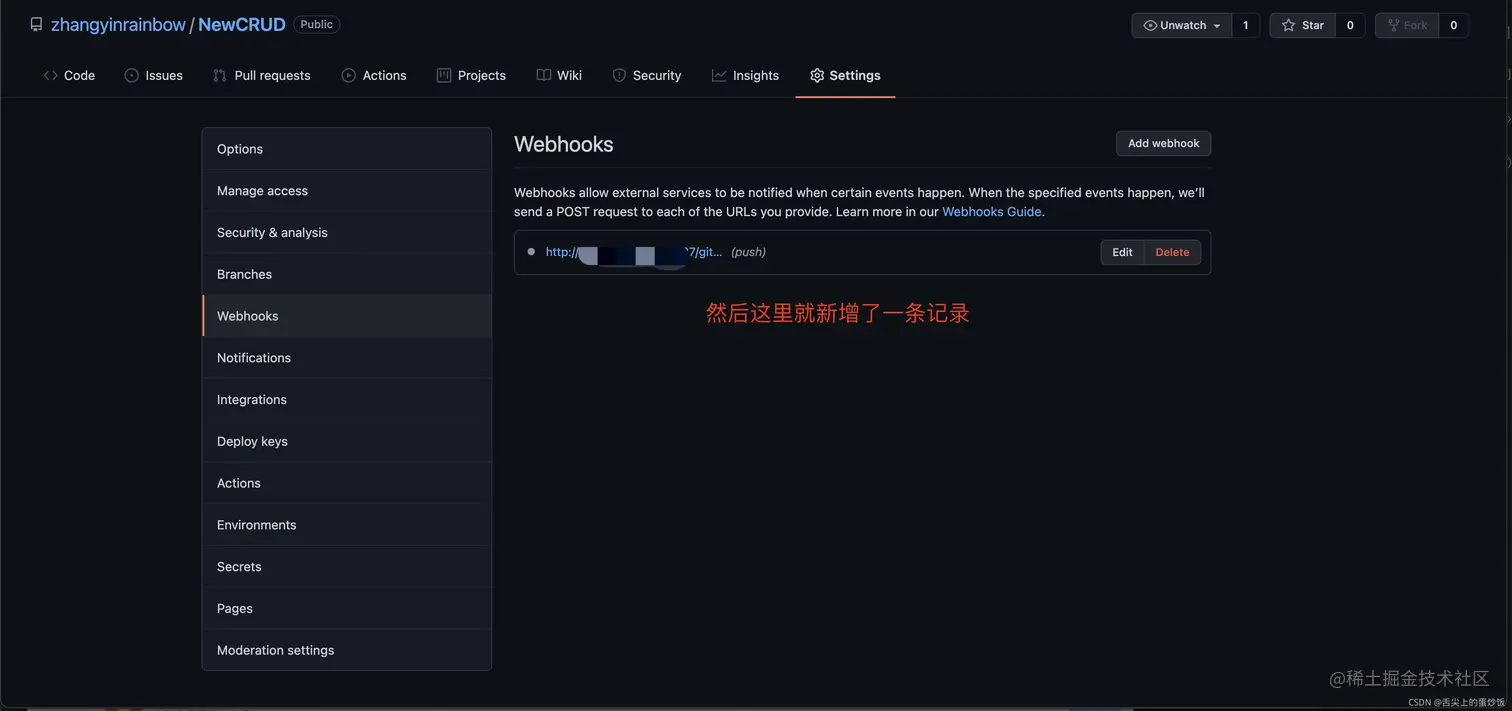1512x711 pixels.
Task: Open the NewCRUD repository link
Action: (x=242, y=25)
